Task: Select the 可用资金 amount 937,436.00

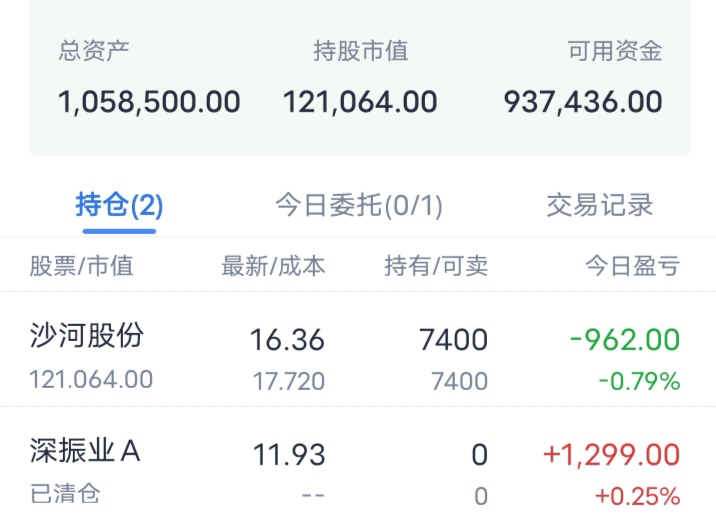Action: click(x=583, y=102)
